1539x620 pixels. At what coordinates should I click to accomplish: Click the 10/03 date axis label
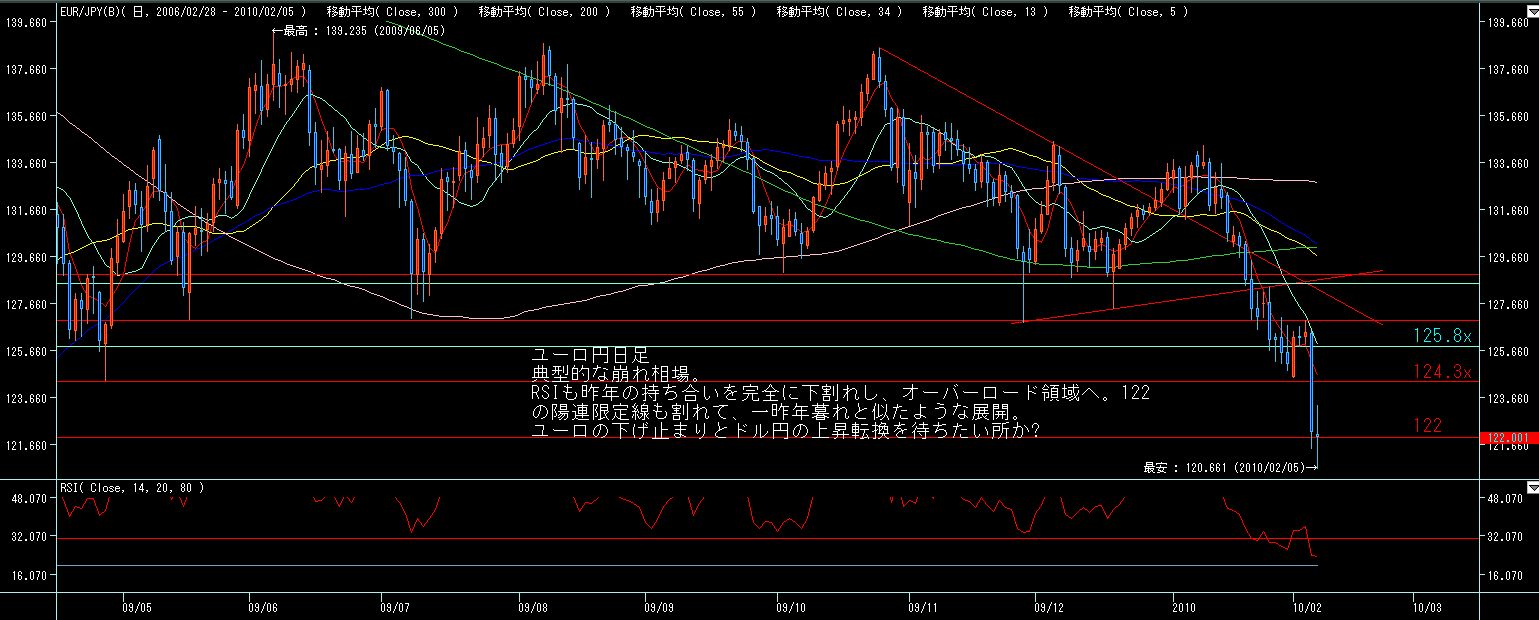[1427, 606]
